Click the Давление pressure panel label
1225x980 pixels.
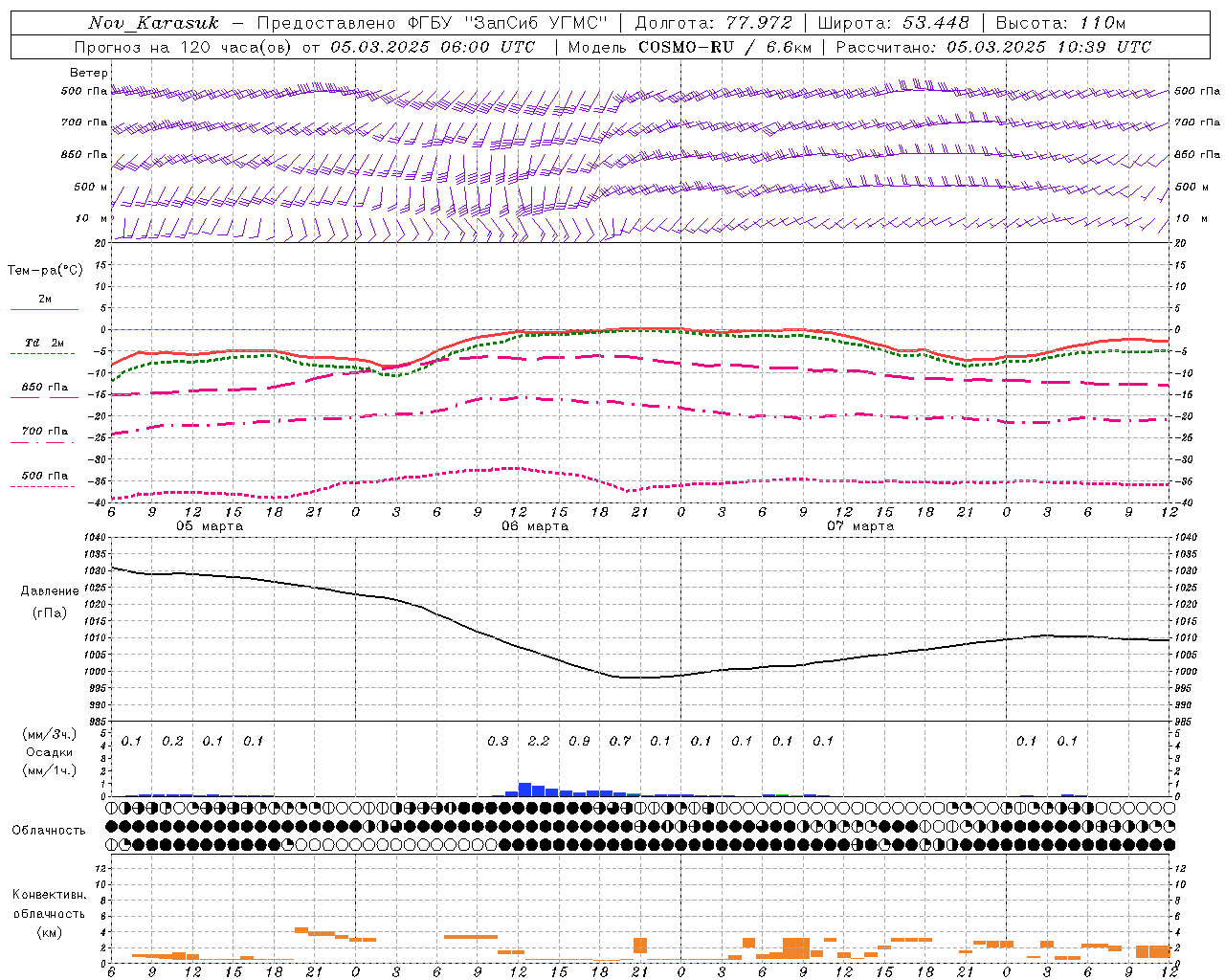click(x=50, y=591)
